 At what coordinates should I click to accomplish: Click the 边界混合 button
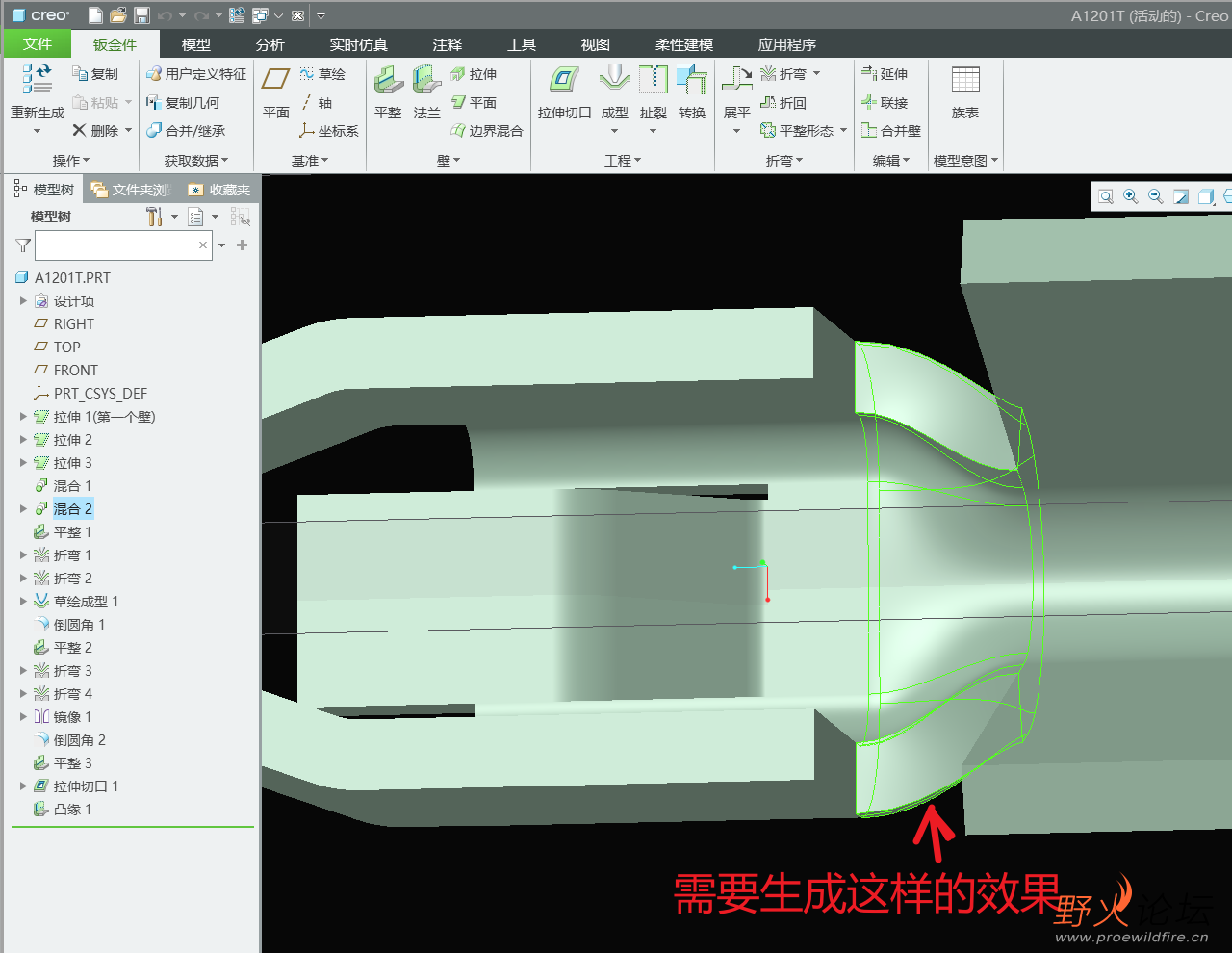pos(487,131)
